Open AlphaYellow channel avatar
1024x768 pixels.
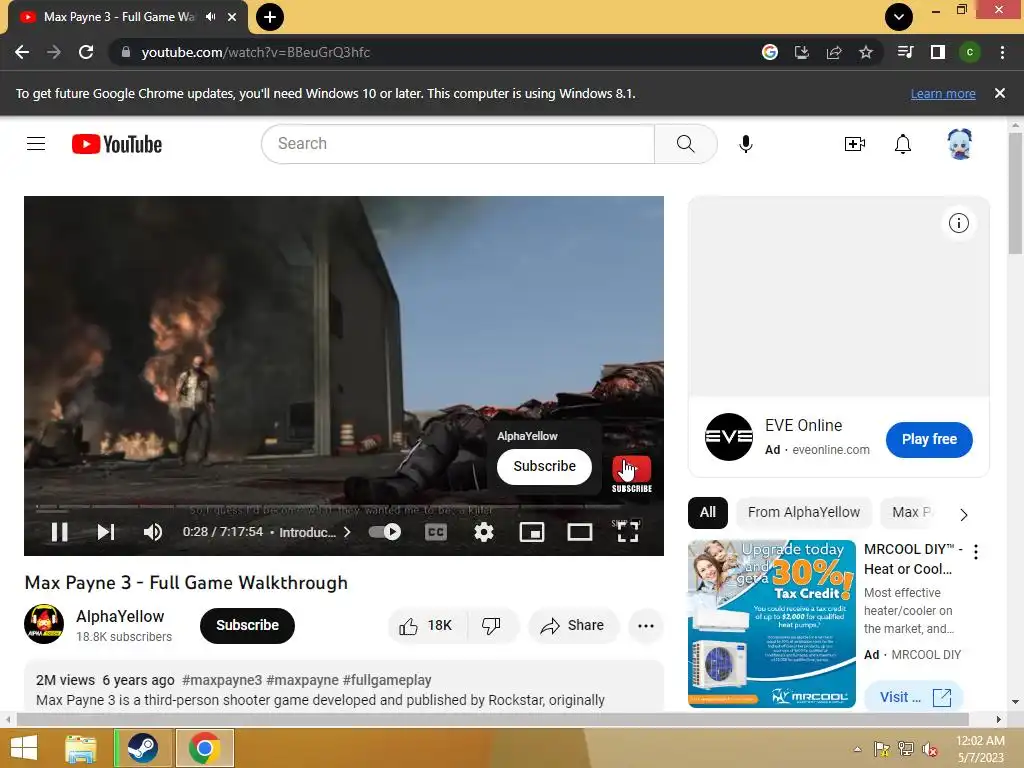[44, 624]
